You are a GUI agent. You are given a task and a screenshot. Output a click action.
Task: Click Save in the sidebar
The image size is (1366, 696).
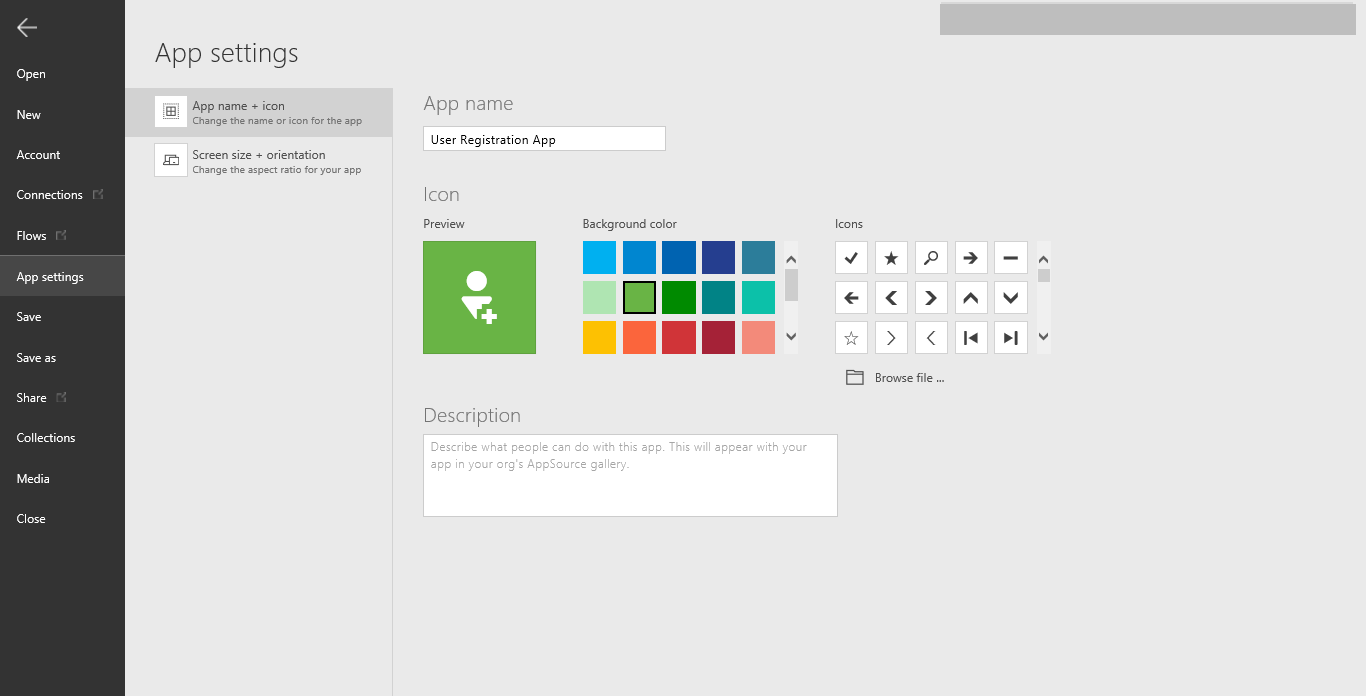click(62, 317)
